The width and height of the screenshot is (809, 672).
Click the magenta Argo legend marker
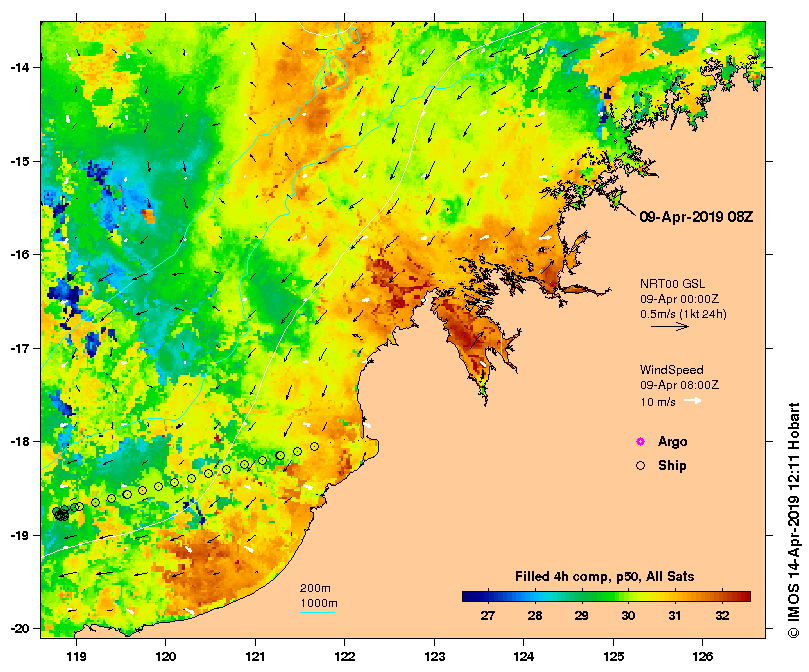tap(640, 441)
